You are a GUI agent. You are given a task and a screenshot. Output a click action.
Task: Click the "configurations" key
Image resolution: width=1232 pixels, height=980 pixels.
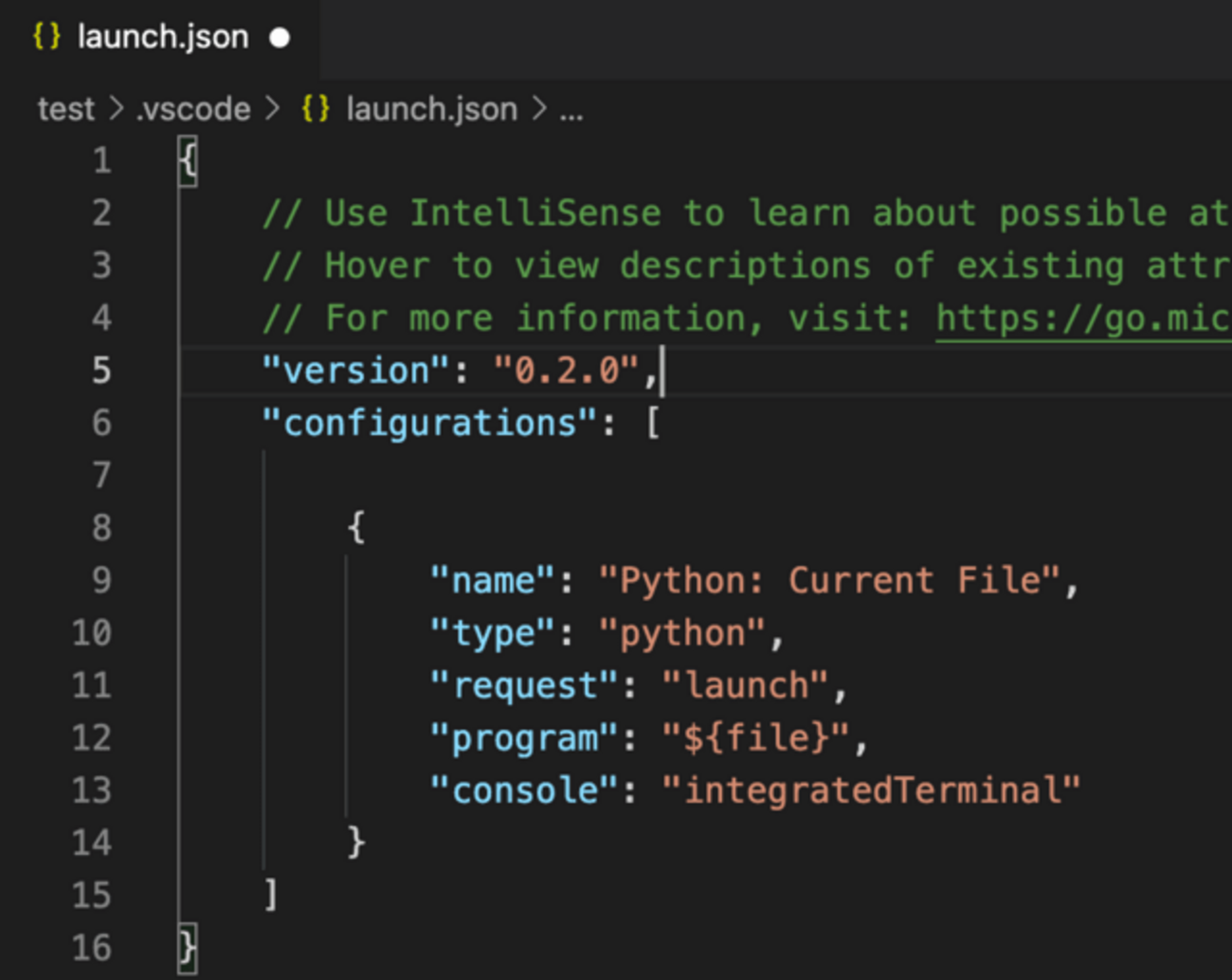click(430, 423)
